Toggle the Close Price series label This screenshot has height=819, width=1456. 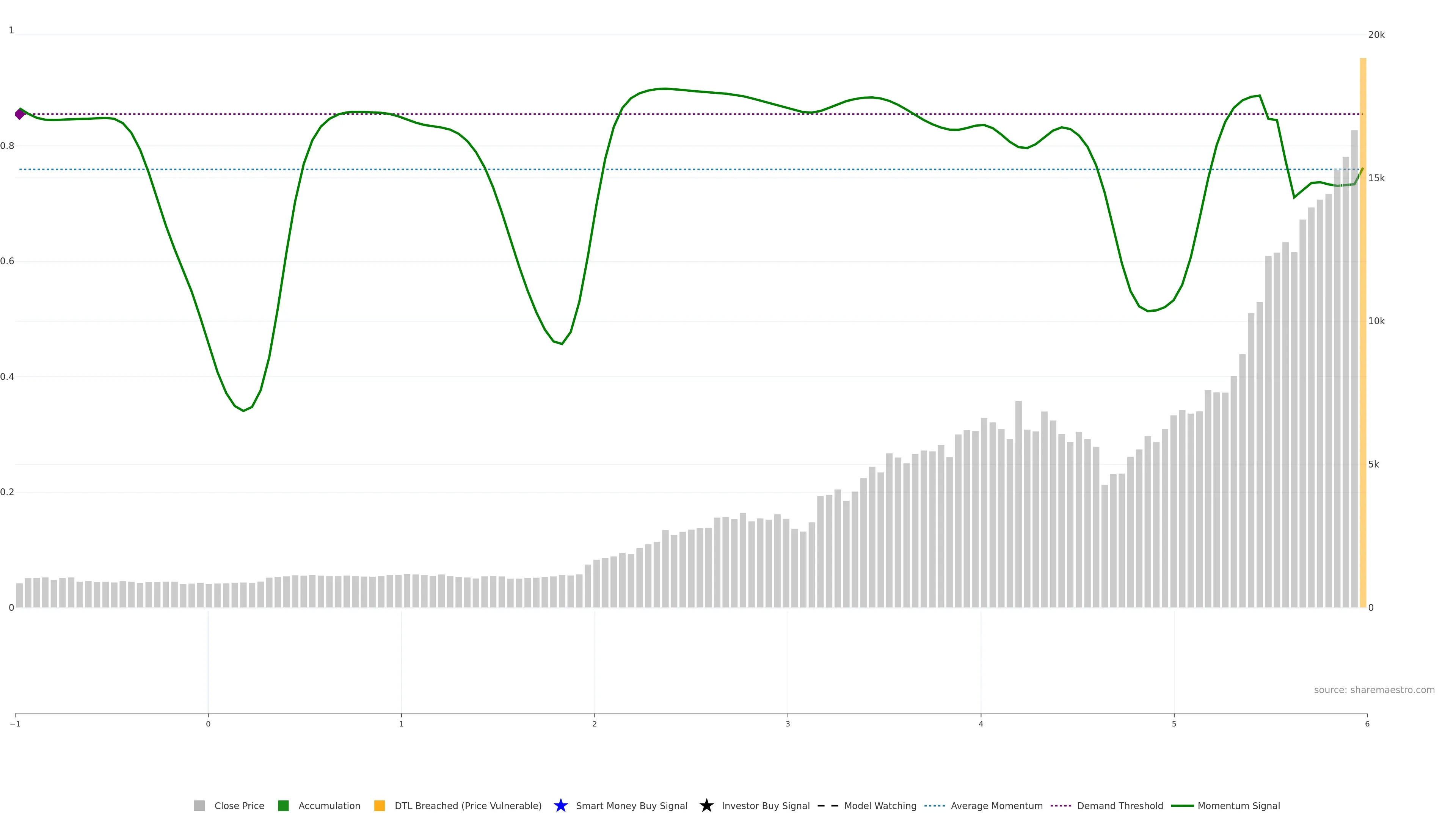point(239,805)
